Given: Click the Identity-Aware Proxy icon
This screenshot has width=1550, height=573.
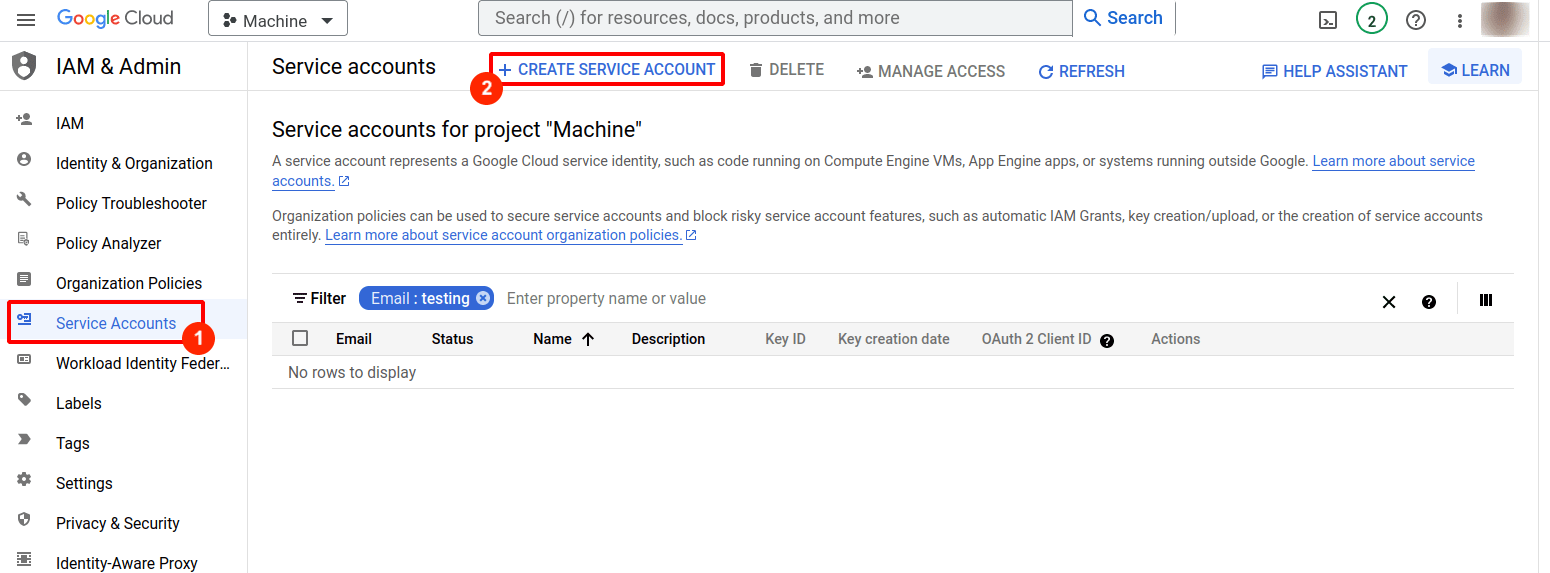Looking at the screenshot, I should coord(24,559).
